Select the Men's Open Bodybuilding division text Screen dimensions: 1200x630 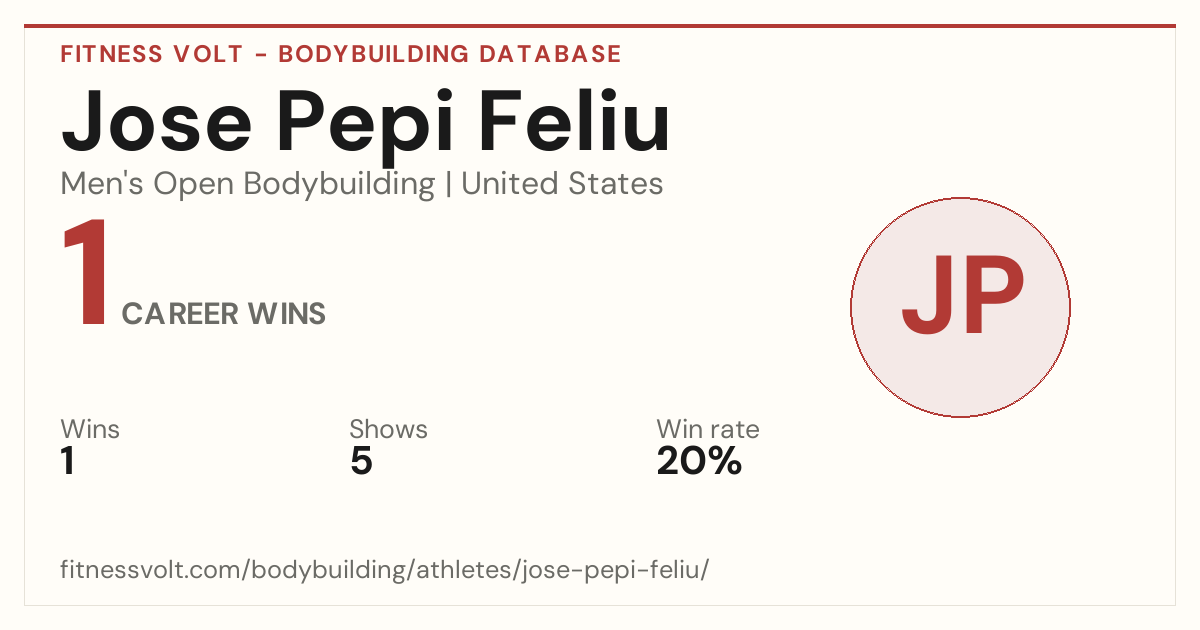248,184
